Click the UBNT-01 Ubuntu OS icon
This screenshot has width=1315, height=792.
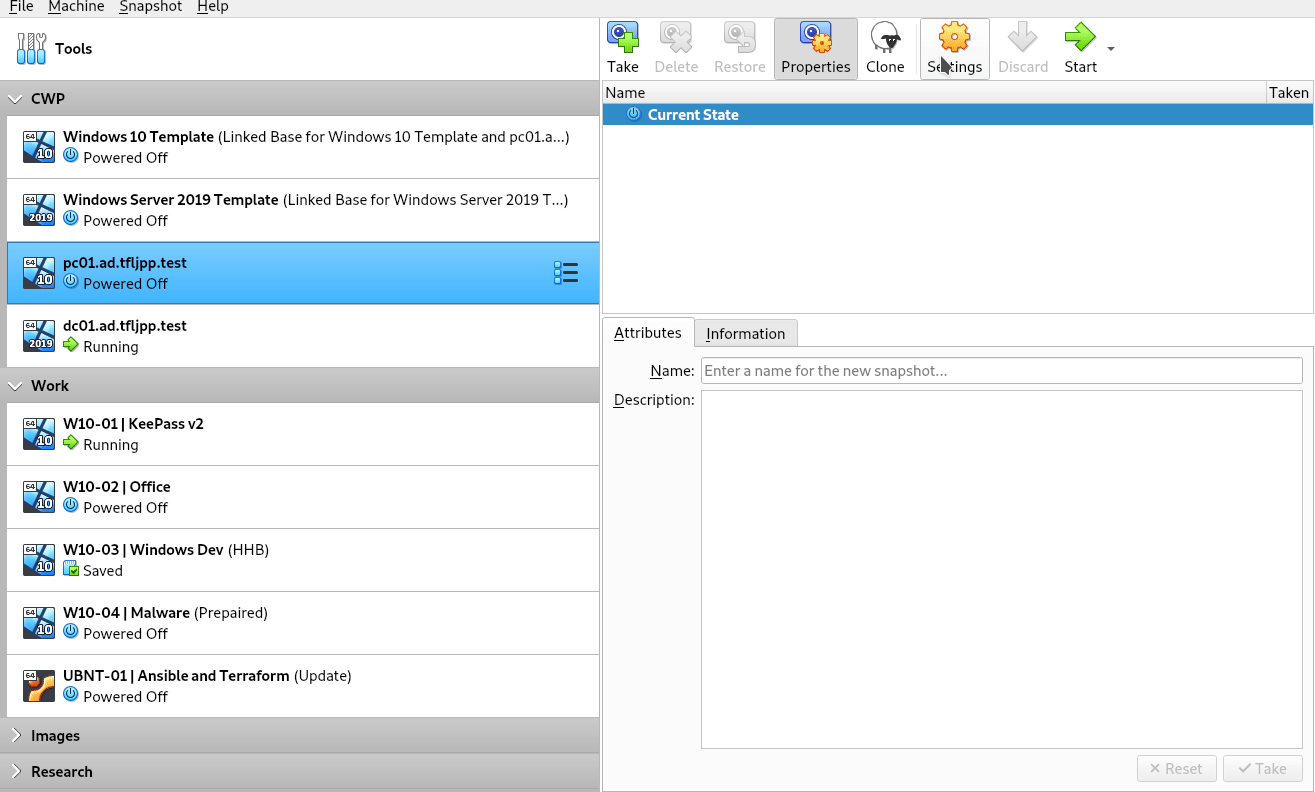click(x=39, y=686)
